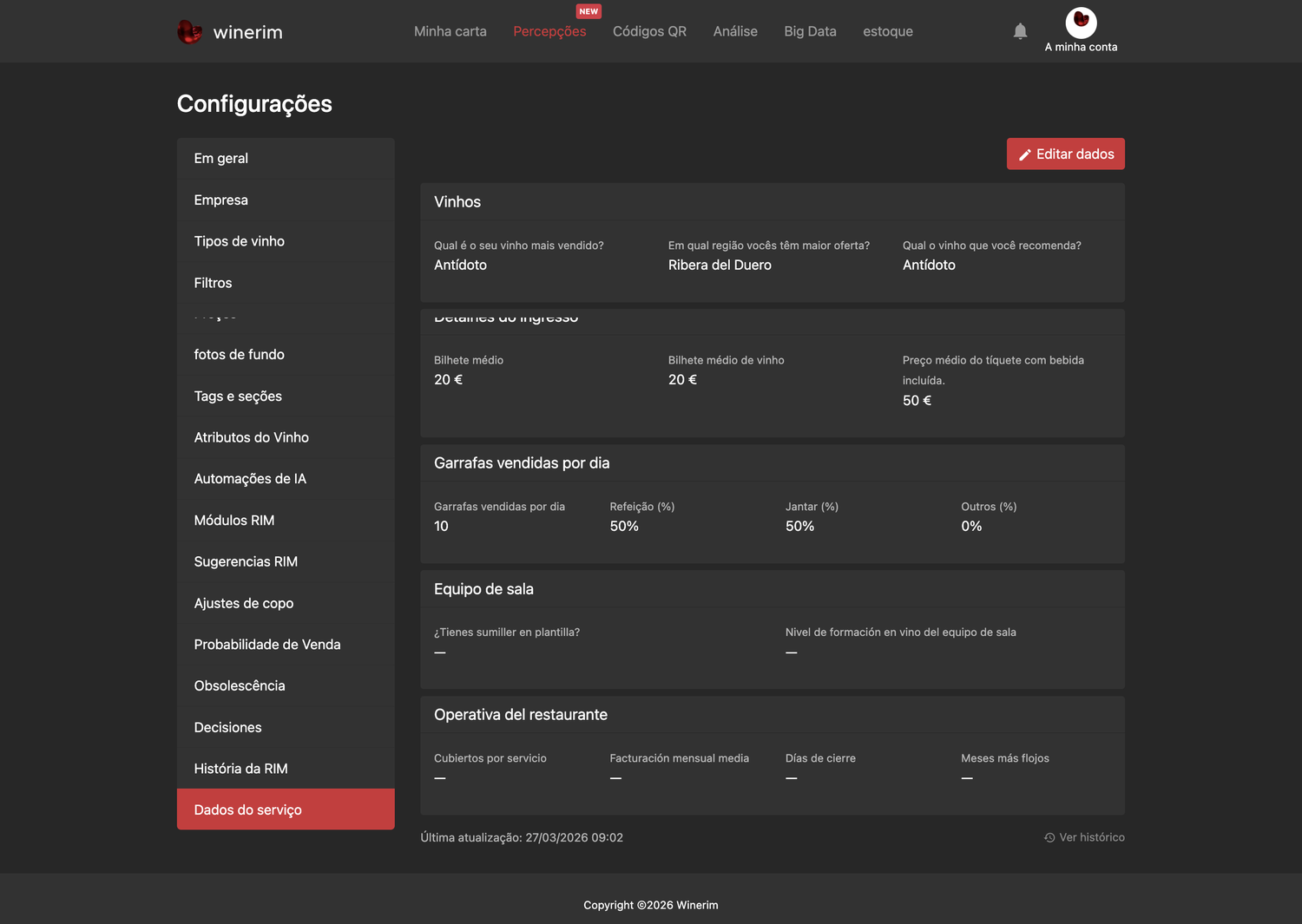The height and width of the screenshot is (924, 1302).
Task: Open Ajustes de copo
Action: tap(286, 603)
